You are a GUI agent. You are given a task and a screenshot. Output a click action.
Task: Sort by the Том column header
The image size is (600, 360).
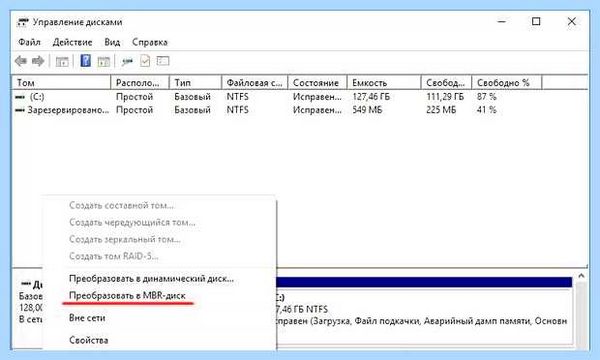pos(62,83)
